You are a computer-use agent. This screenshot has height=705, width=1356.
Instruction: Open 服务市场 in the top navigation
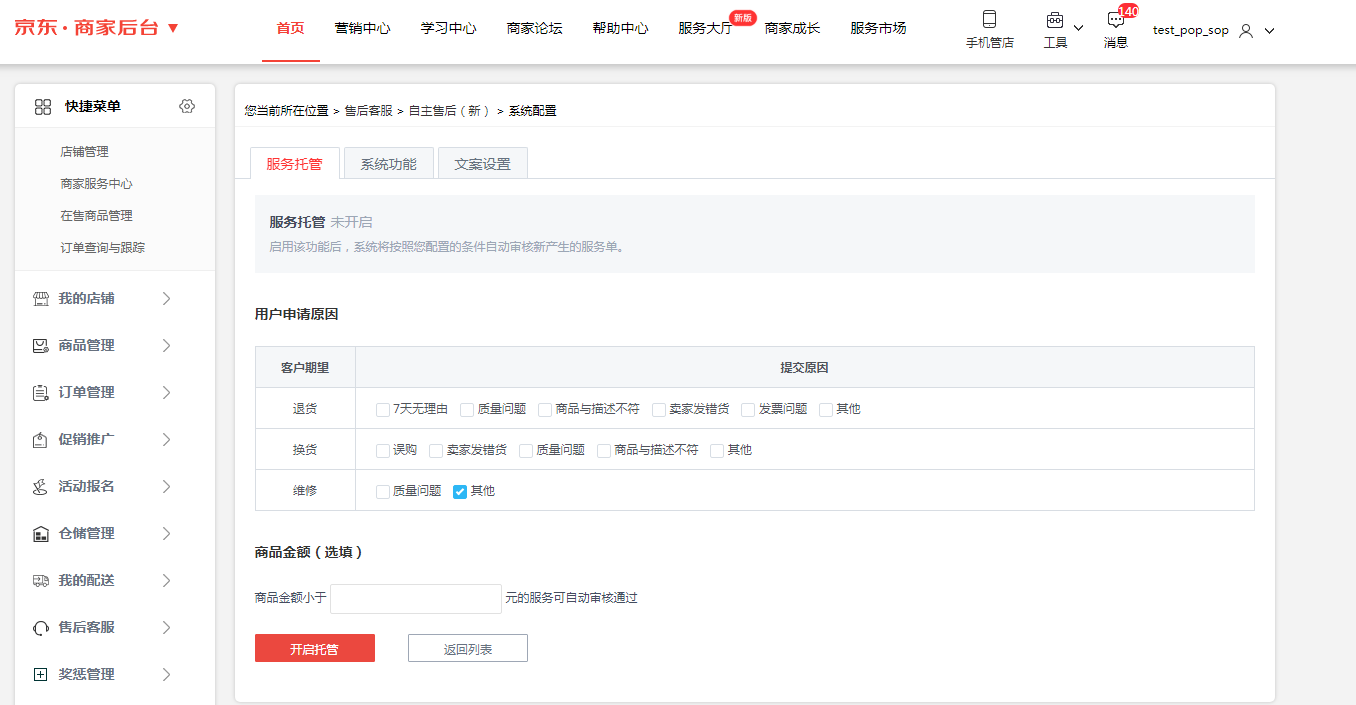[x=878, y=28]
